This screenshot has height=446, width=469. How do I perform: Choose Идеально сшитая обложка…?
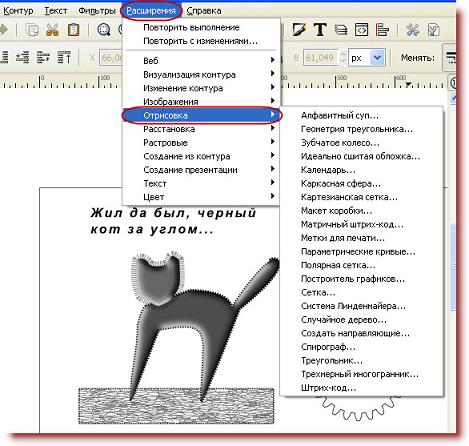[x=362, y=156]
